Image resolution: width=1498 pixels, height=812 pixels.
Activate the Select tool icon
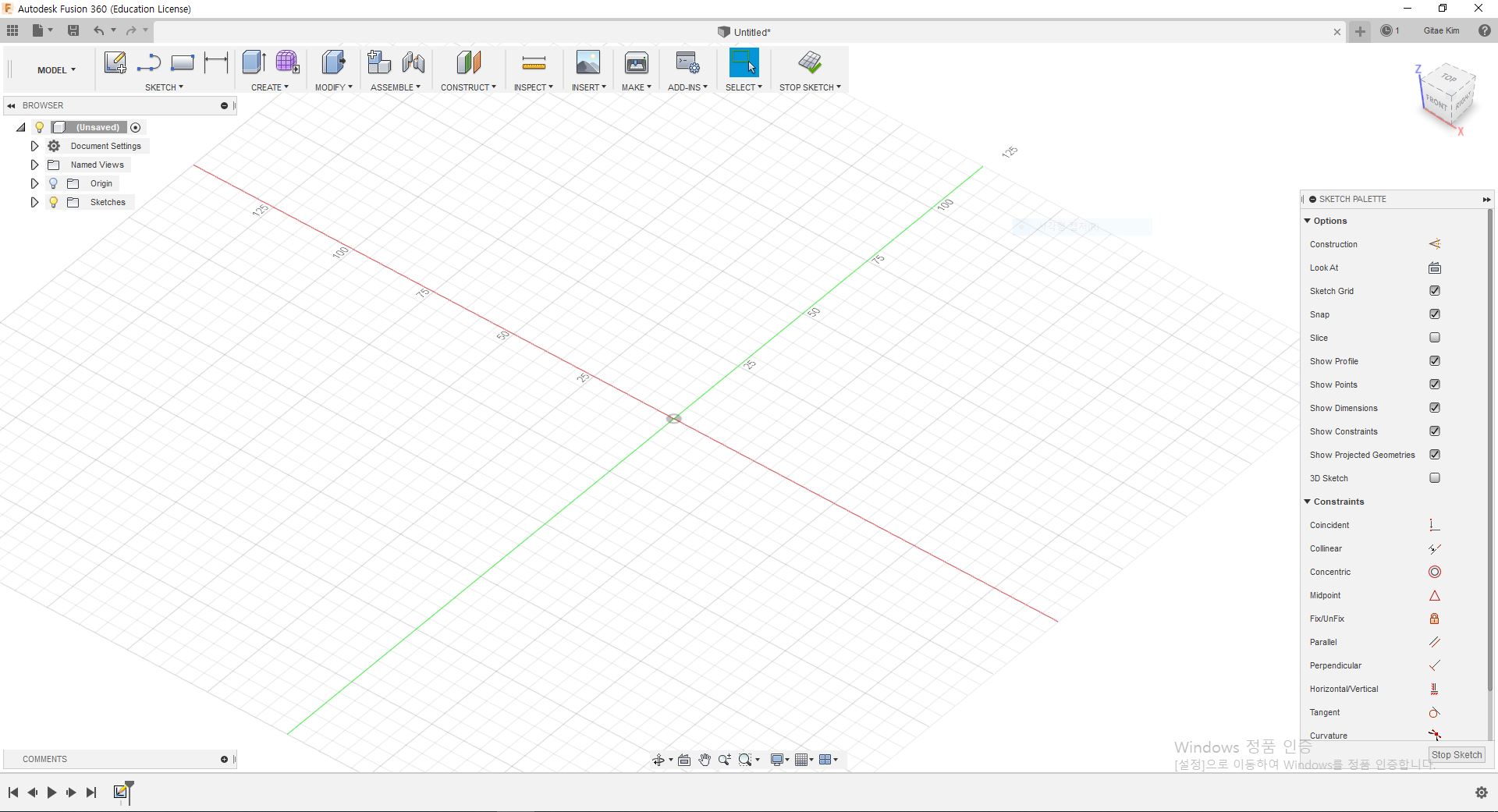[x=744, y=62]
